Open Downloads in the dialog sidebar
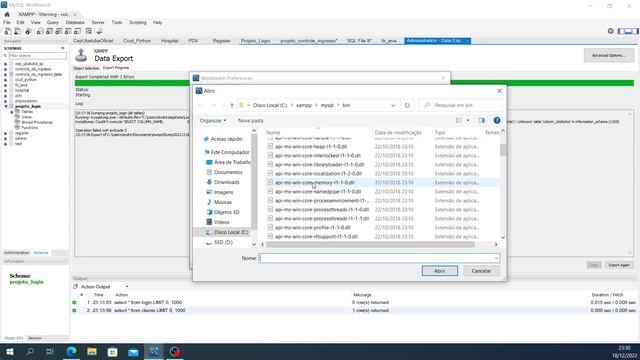Viewport: 640px width, 360px height. 227,182
